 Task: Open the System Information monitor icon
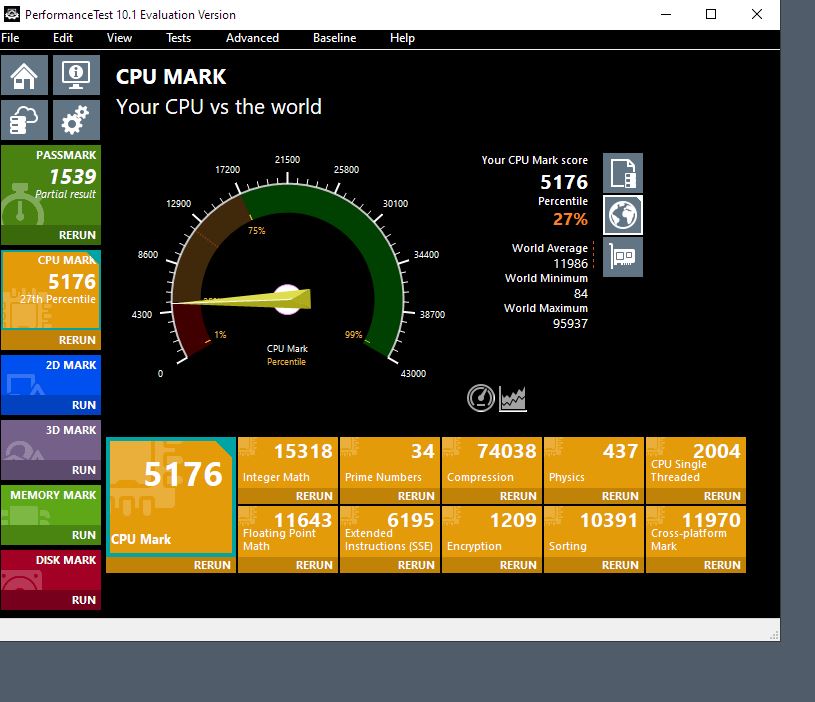tap(76, 75)
